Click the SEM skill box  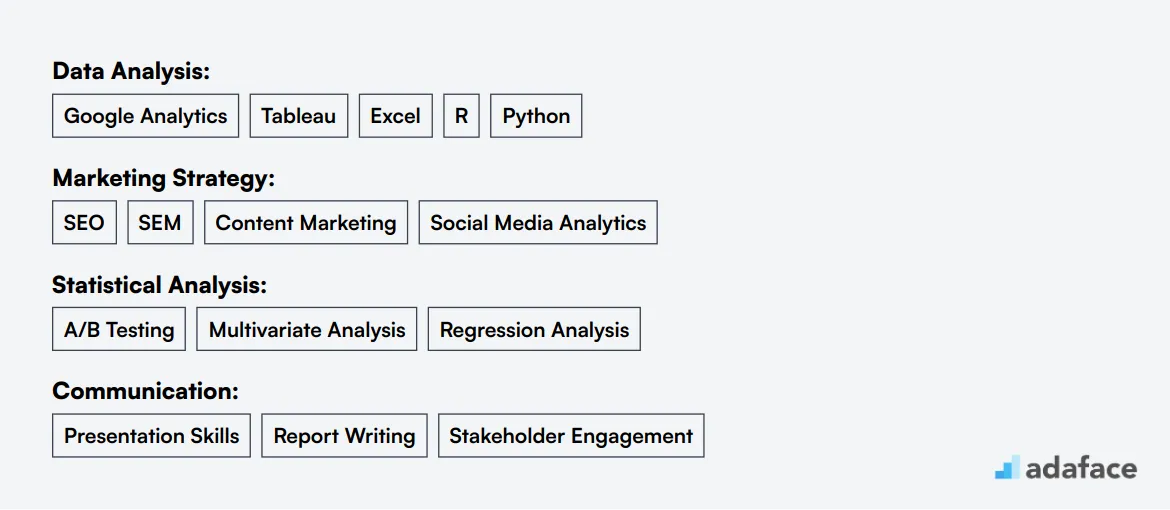click(x=160, y=223)
